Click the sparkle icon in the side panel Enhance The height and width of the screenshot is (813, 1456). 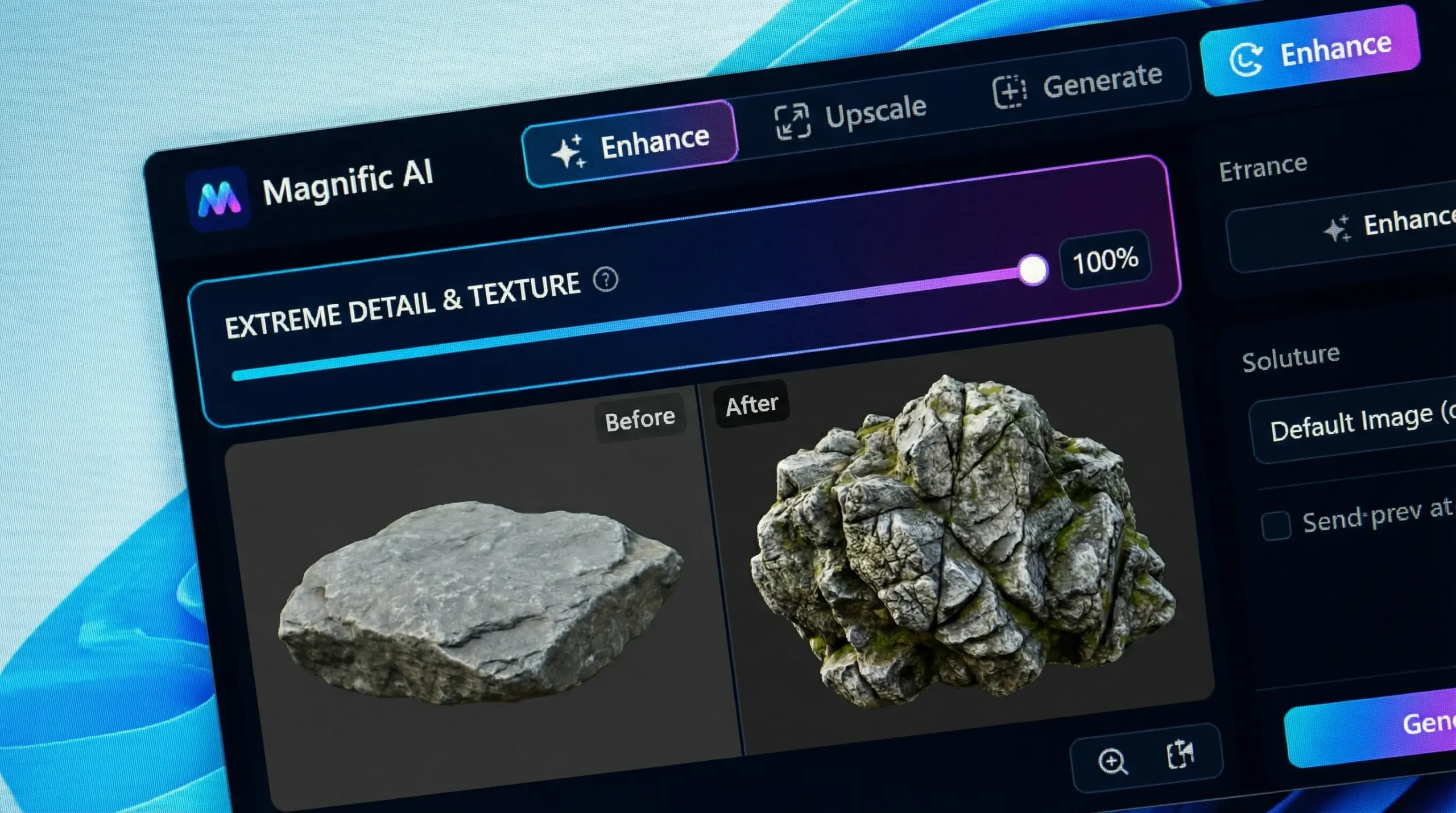(x=1336, y=229)
